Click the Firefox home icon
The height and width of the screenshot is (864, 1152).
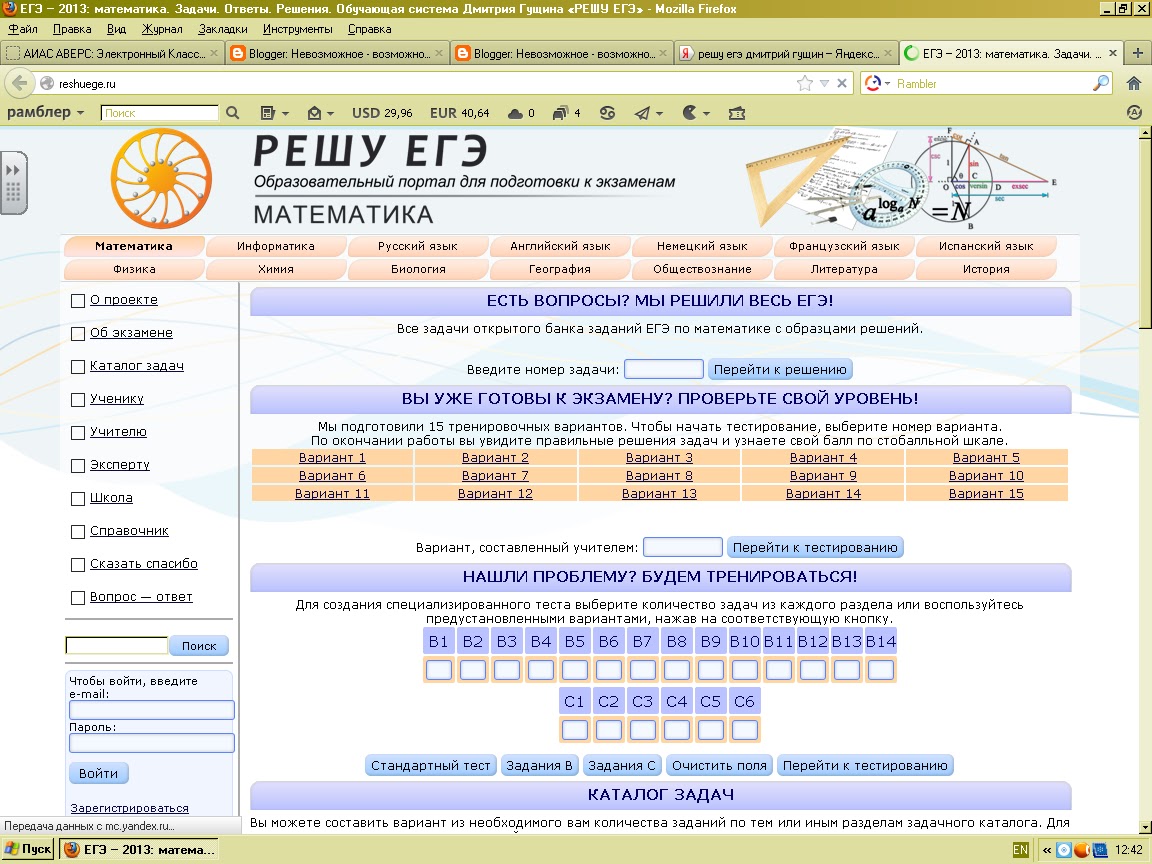point(1133,84)
